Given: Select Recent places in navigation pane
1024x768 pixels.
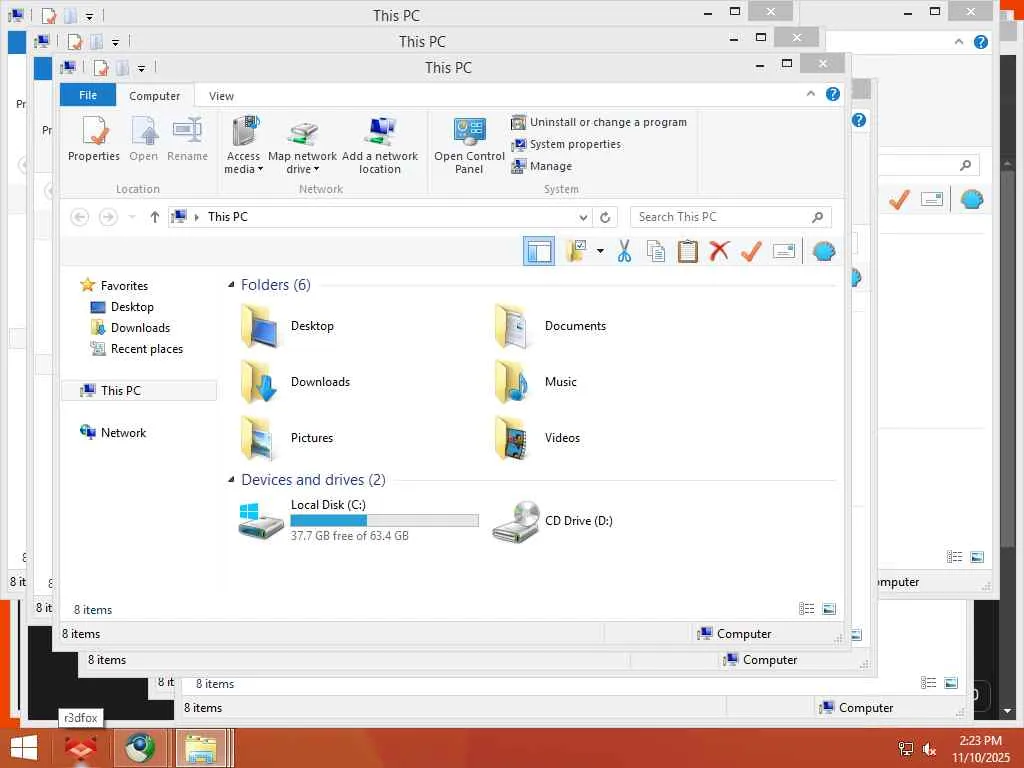Looking at the screenshot, I should [x=146, y=349].
